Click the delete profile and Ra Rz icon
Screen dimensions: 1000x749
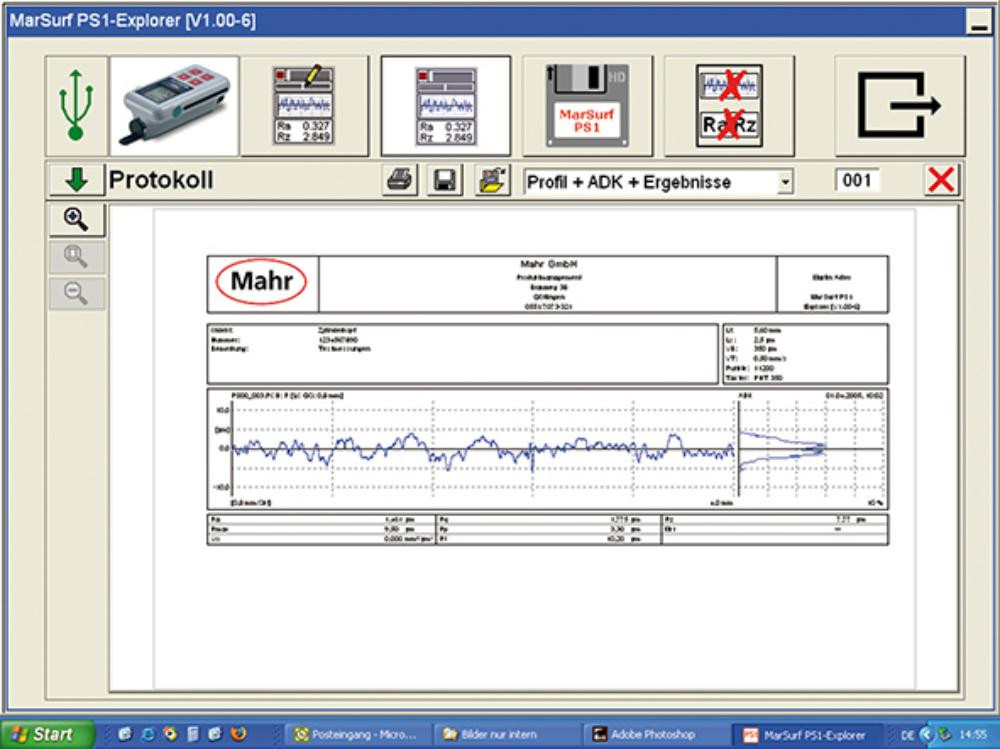(729, 106)
